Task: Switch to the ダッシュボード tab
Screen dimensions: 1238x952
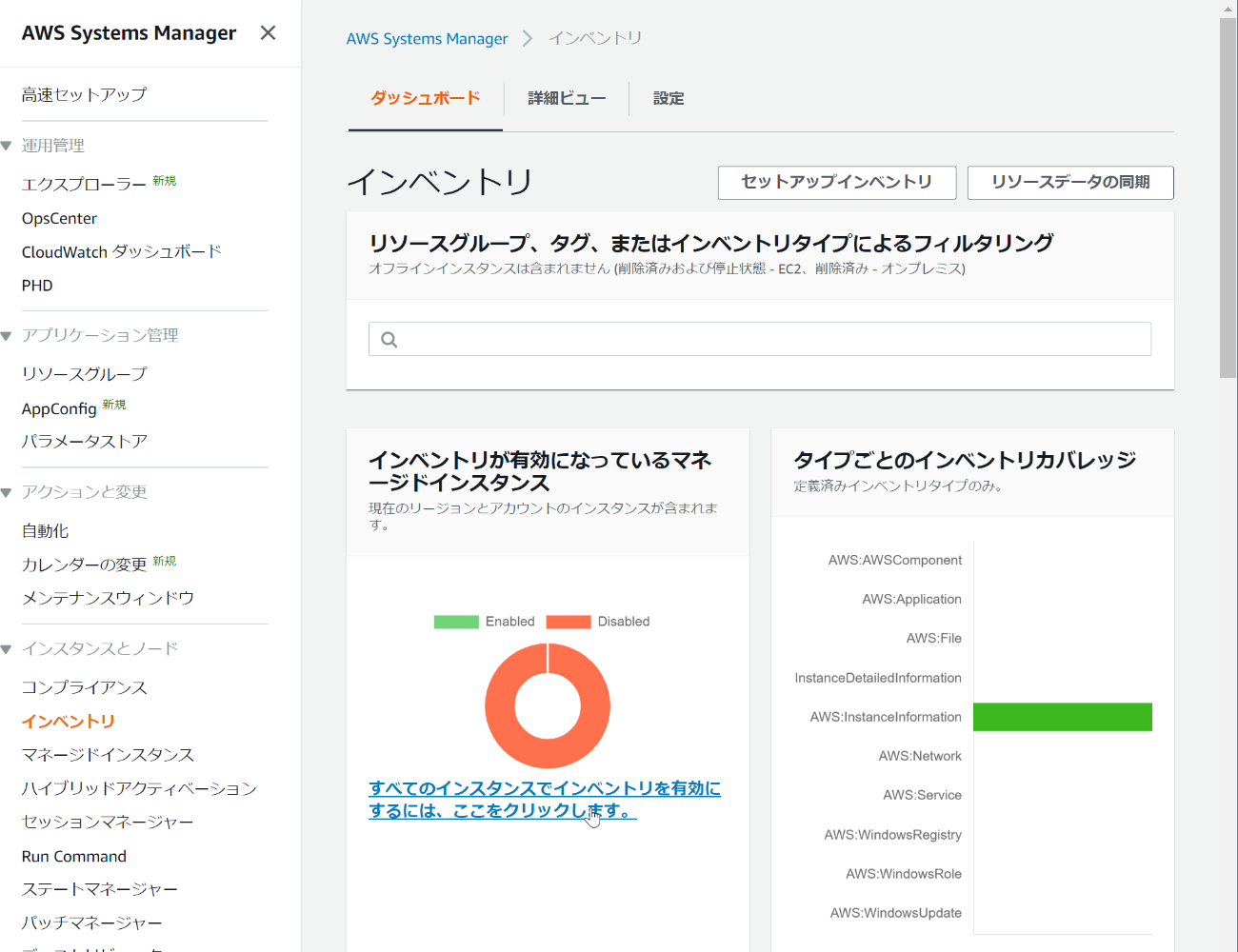Action: pyautogui.click(x=425, y=98)
